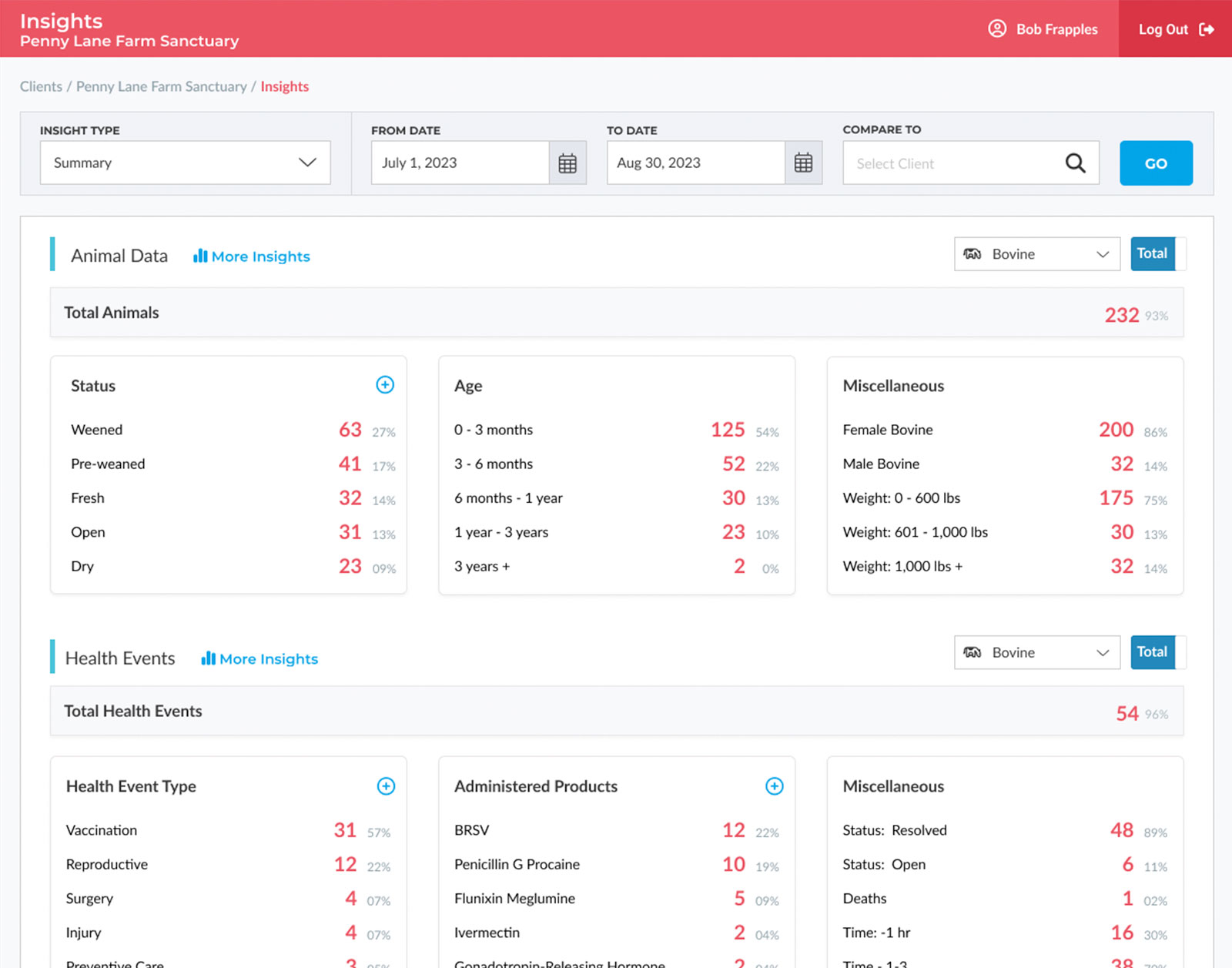Viewport: 1232px width, 968px height.
Task: Open the Bovine dropdown in Animal Data
Action: click(1036, 254)
